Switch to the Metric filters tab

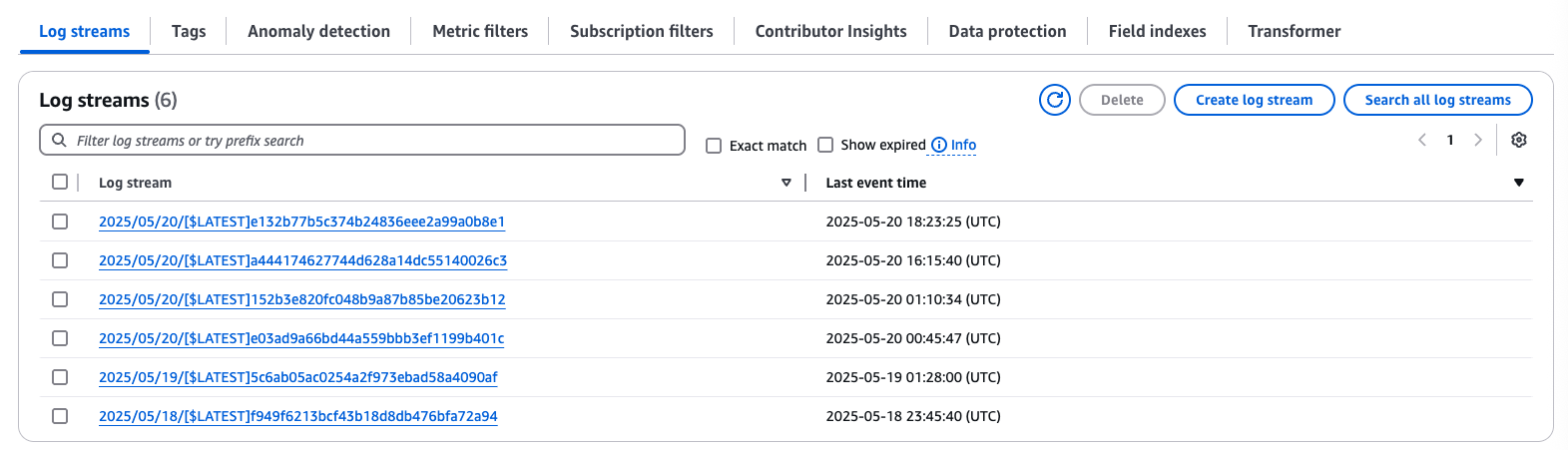(480, 31)
